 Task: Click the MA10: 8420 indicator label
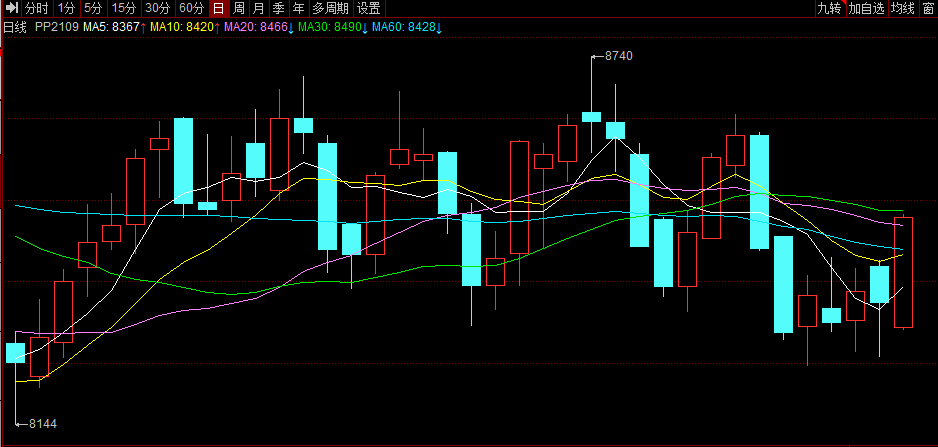185,27
